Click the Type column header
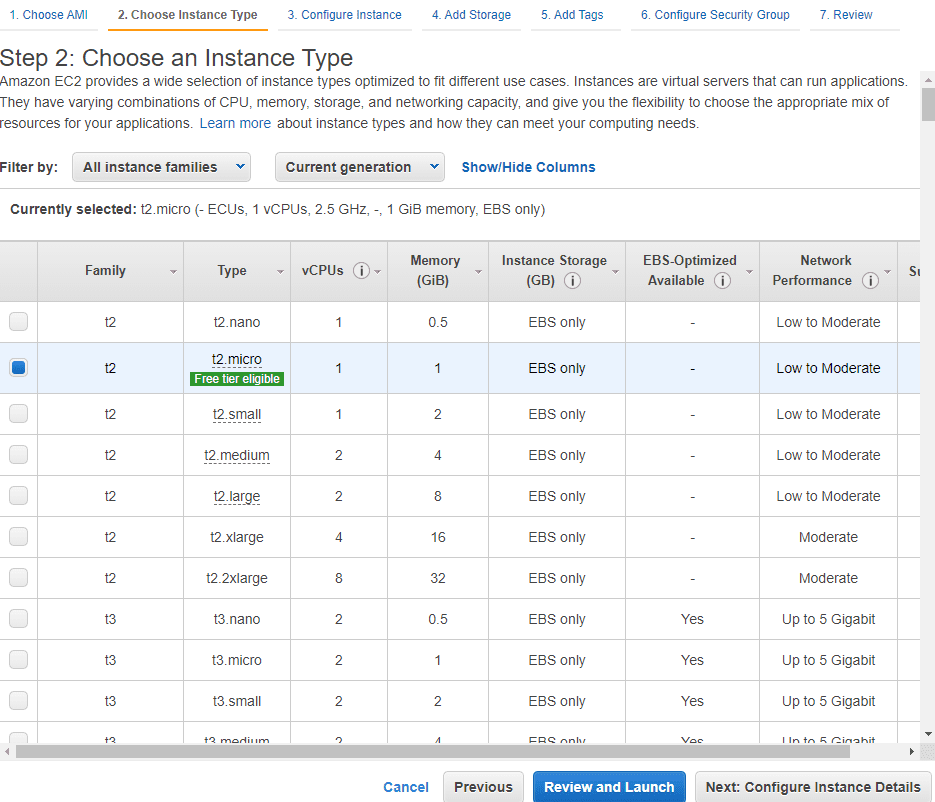Screen dimensions: 935x802 point(237,271)
